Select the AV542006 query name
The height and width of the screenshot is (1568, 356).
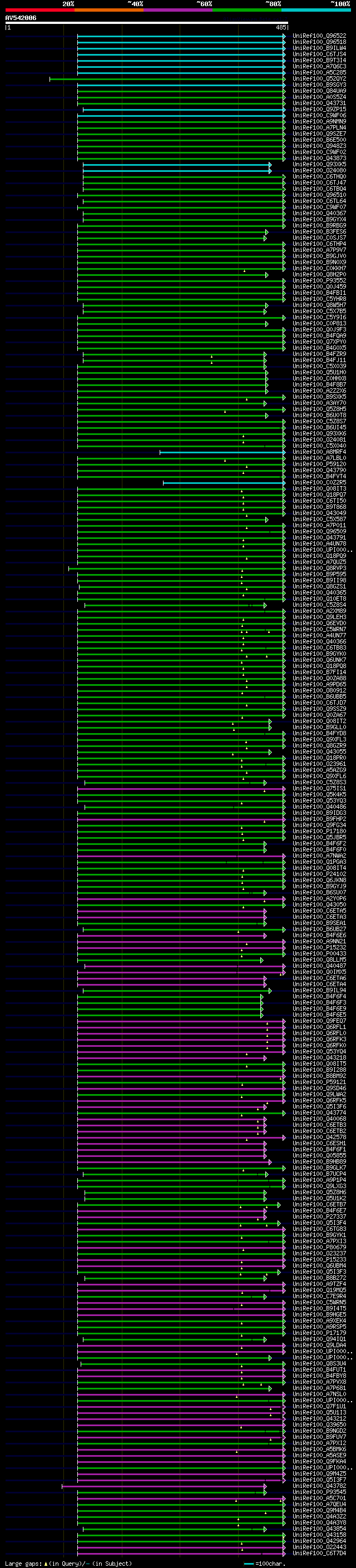click(x=21, y=18)
